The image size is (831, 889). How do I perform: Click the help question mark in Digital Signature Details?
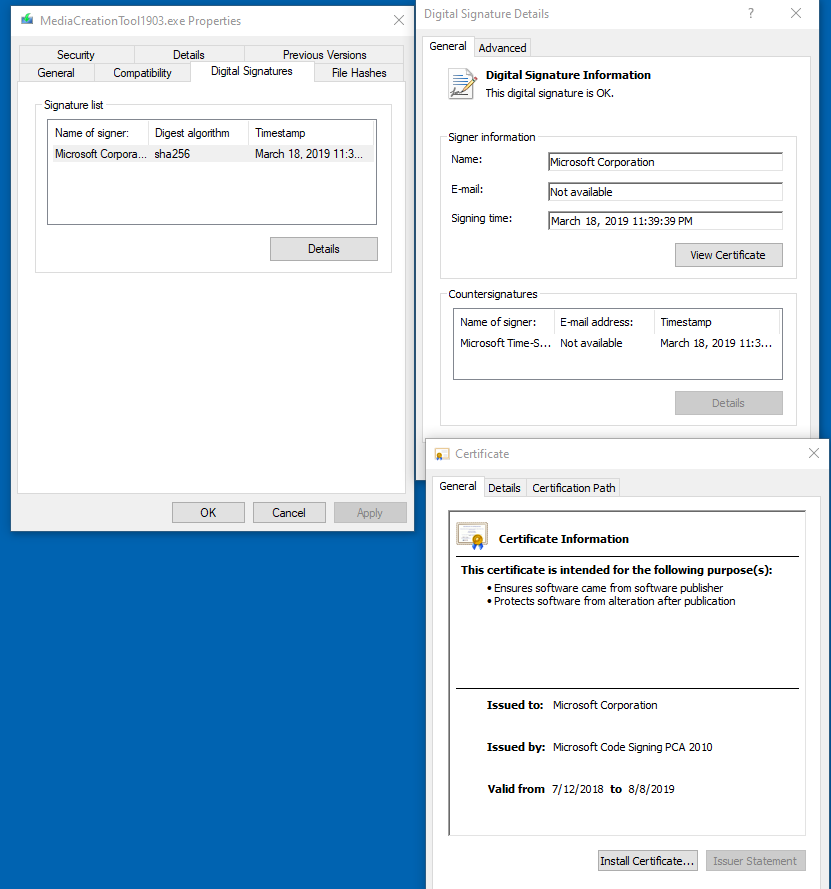(751, 13)
